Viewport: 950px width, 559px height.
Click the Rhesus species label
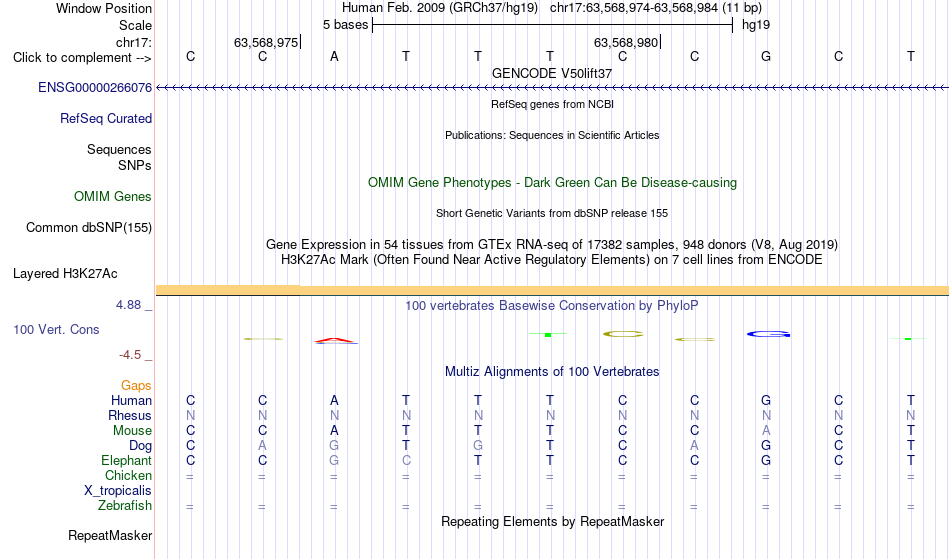coord(130,416)
